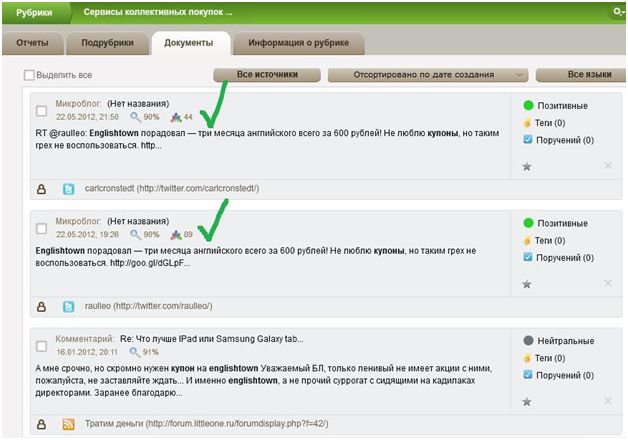Viewport: 628px width, 440px height.
Task: Click assignments icon on the raulleo post
Action: pyautogui.click(x=528, y=257)
